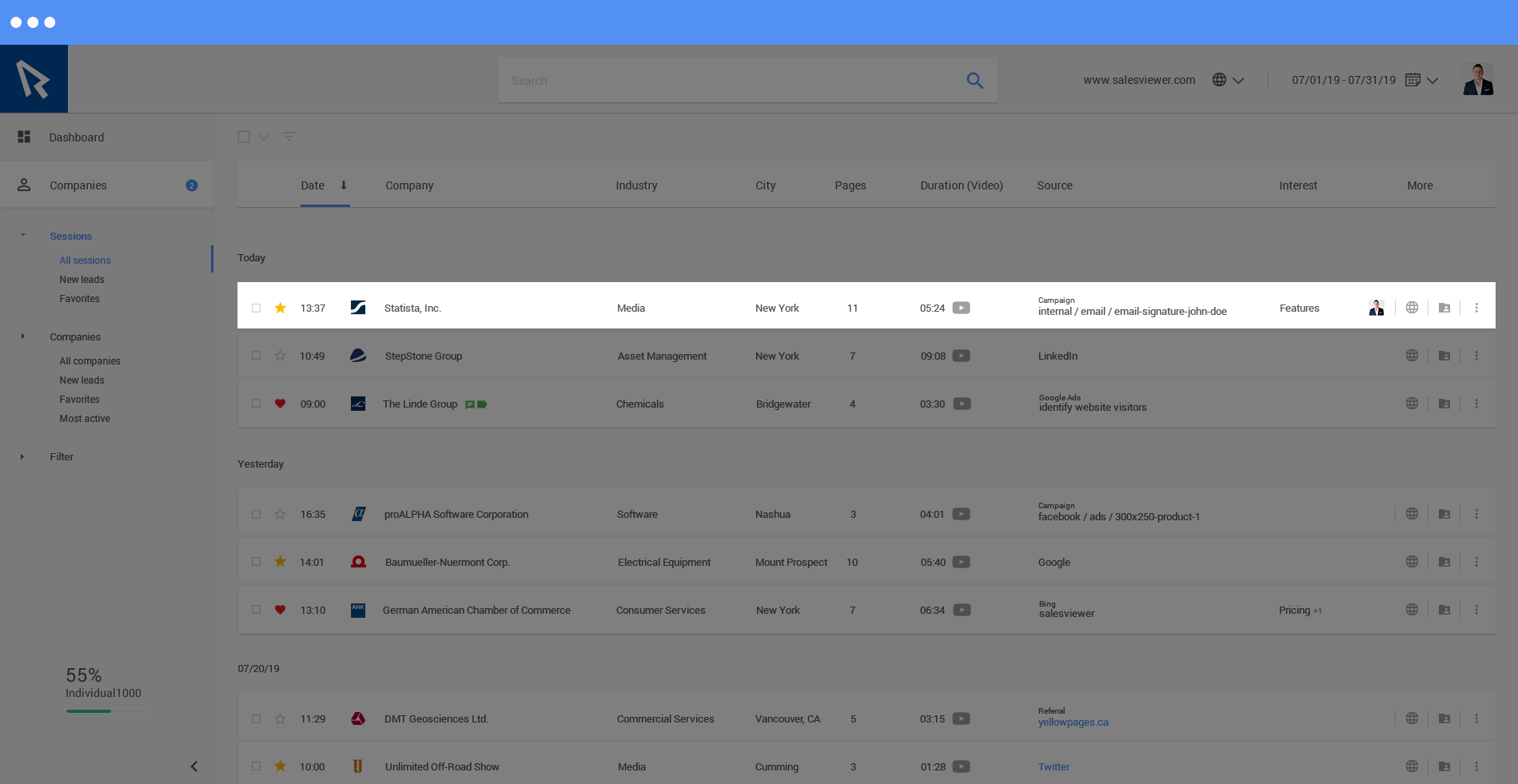Screen dimensions: 1518x784
Task: Click the Twitter source link
Action: point(1054,767)
